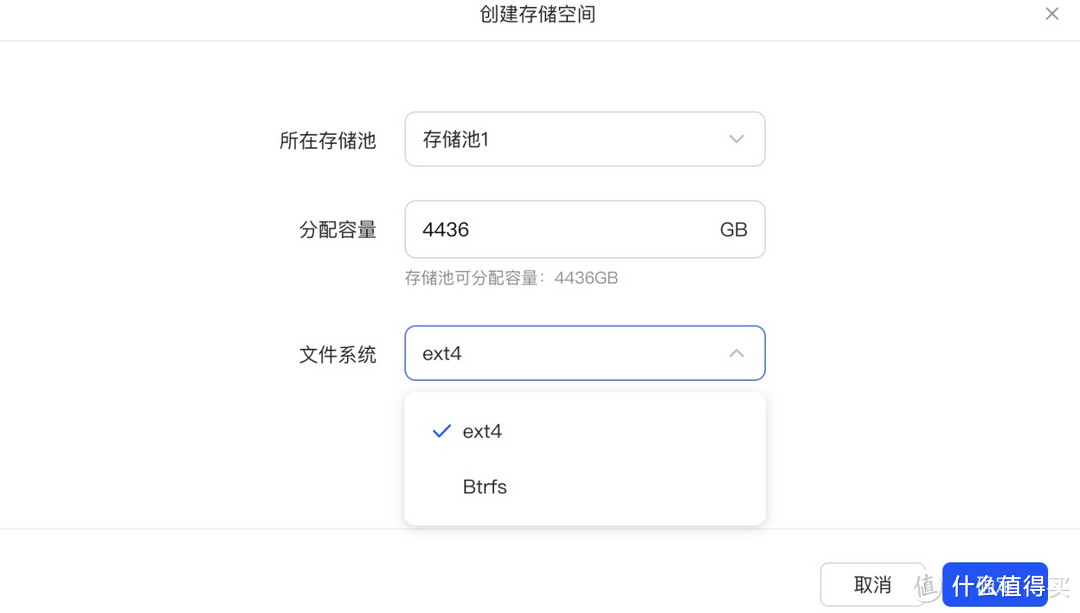Select the Btrfs file system option
This screenshot has height=613, width=1080.
[x=484, y=487]
